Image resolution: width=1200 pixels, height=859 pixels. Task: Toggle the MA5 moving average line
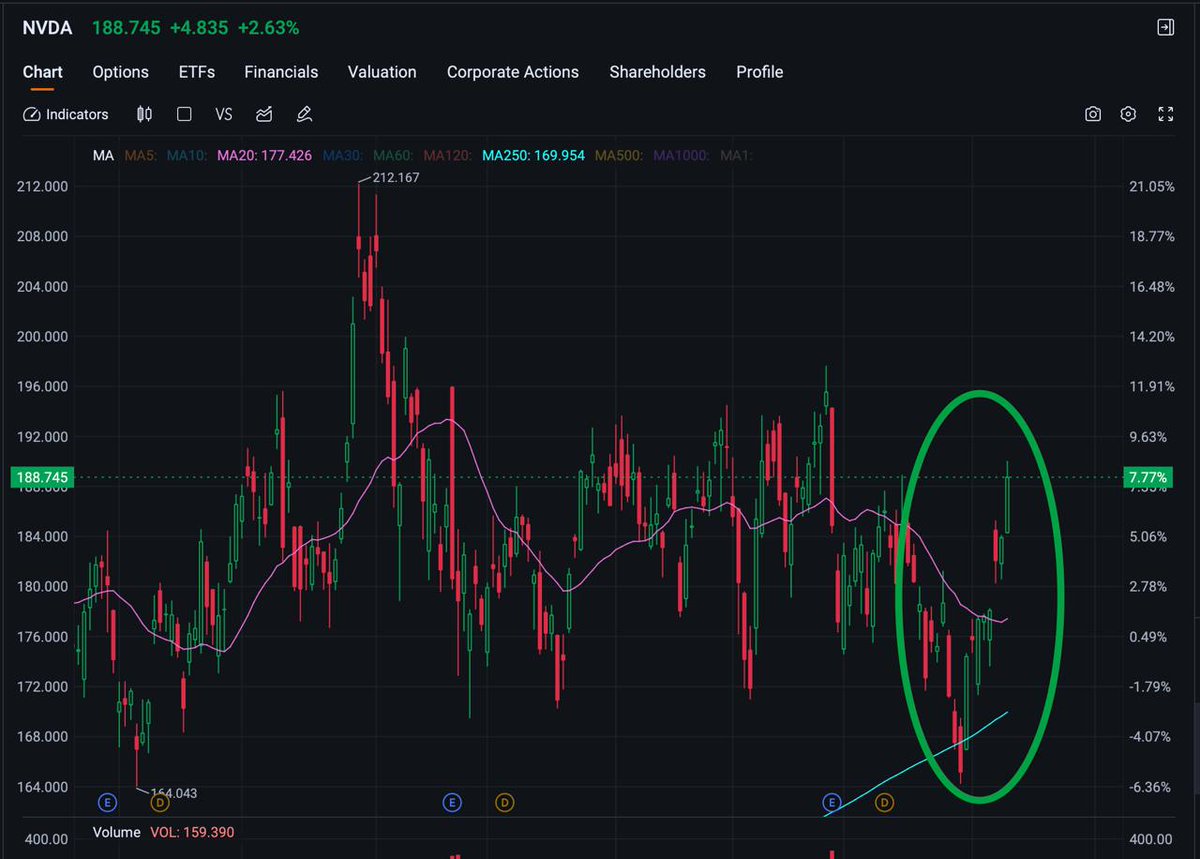click(x=141, y=155)
